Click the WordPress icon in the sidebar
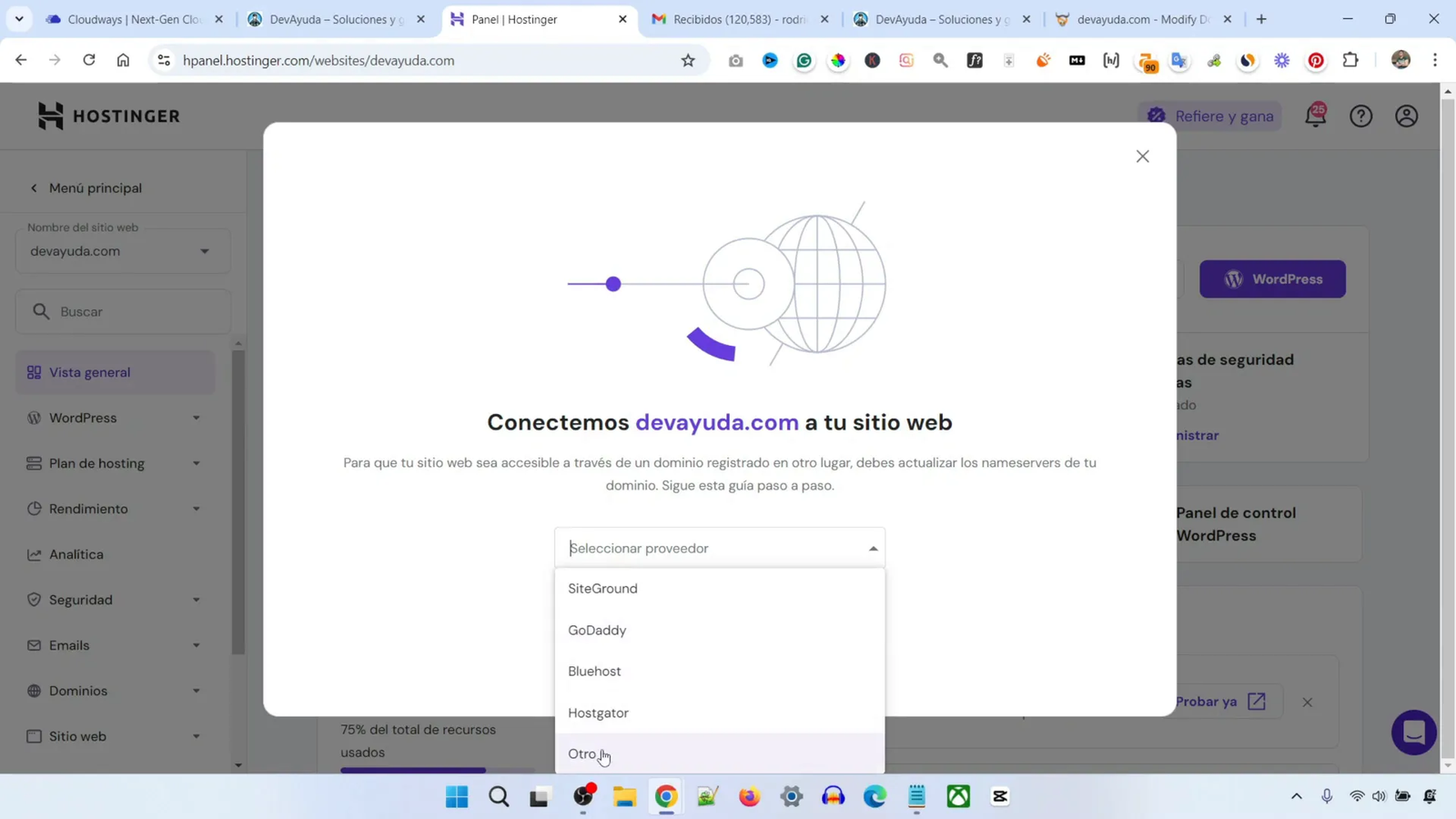Screen dimensions: 1456x819 pos(34,417)
